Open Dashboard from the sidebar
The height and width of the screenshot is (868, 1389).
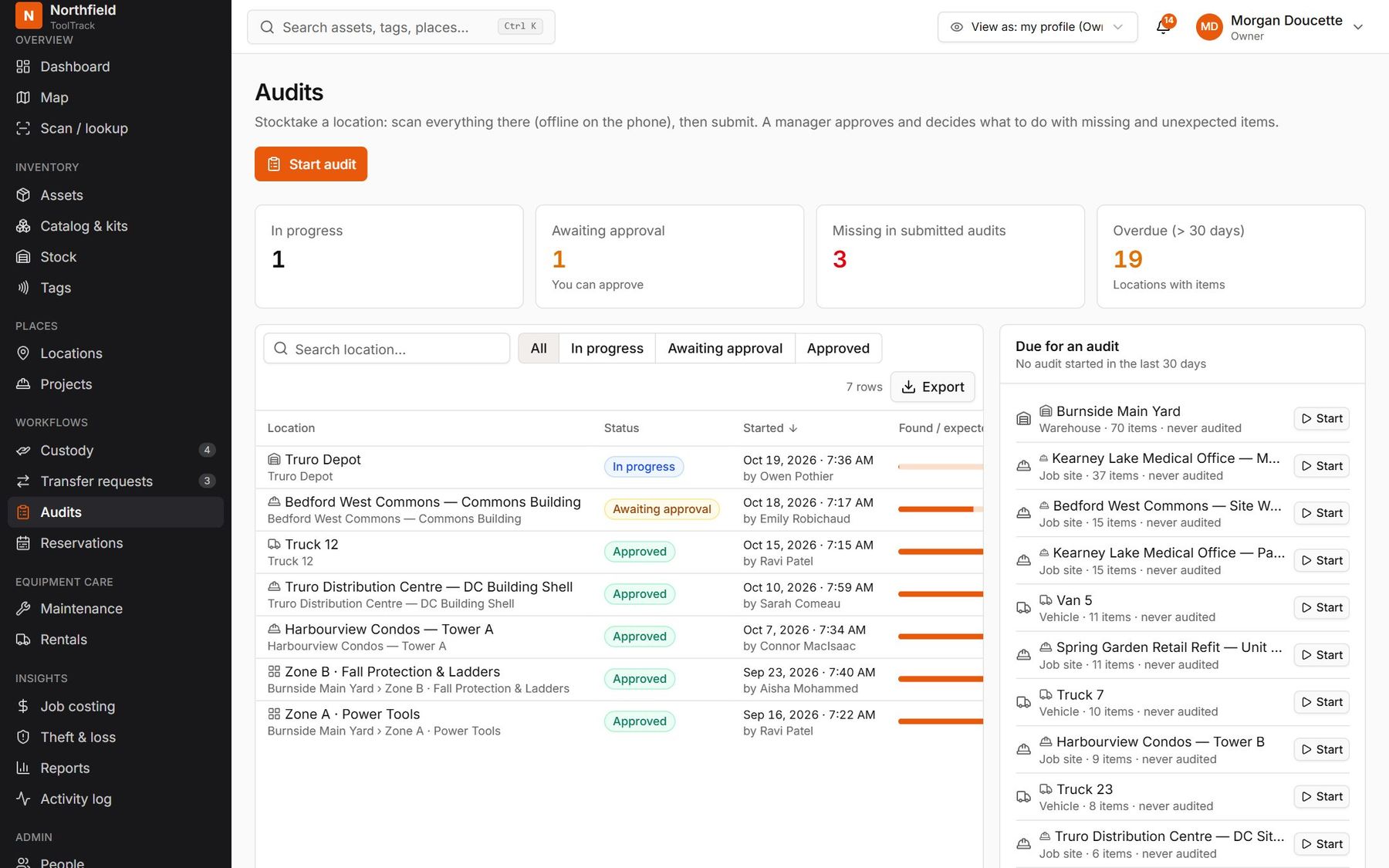(116, 66)
